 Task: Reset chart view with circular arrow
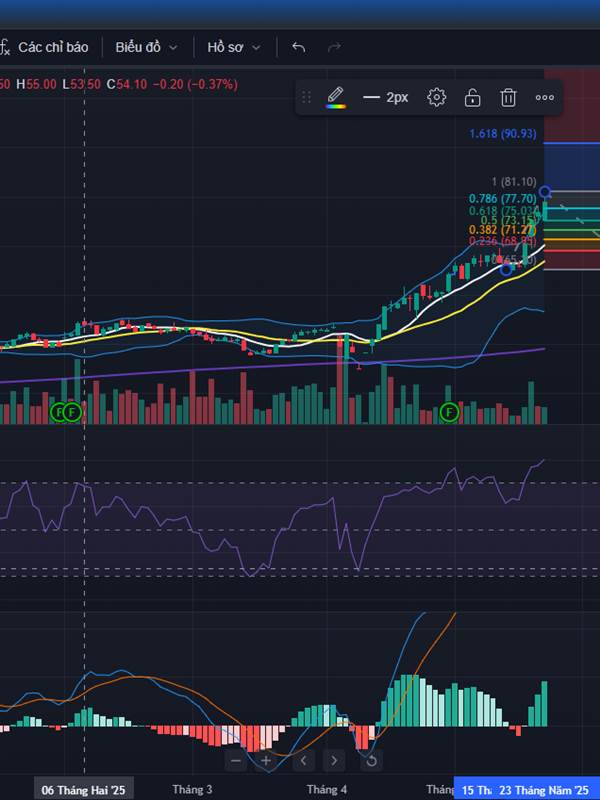(371, 761)
